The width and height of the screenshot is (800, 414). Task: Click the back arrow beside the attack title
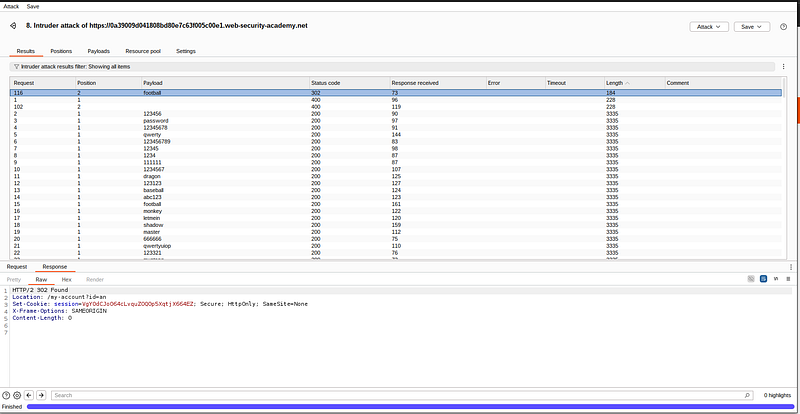coord(13,26)
